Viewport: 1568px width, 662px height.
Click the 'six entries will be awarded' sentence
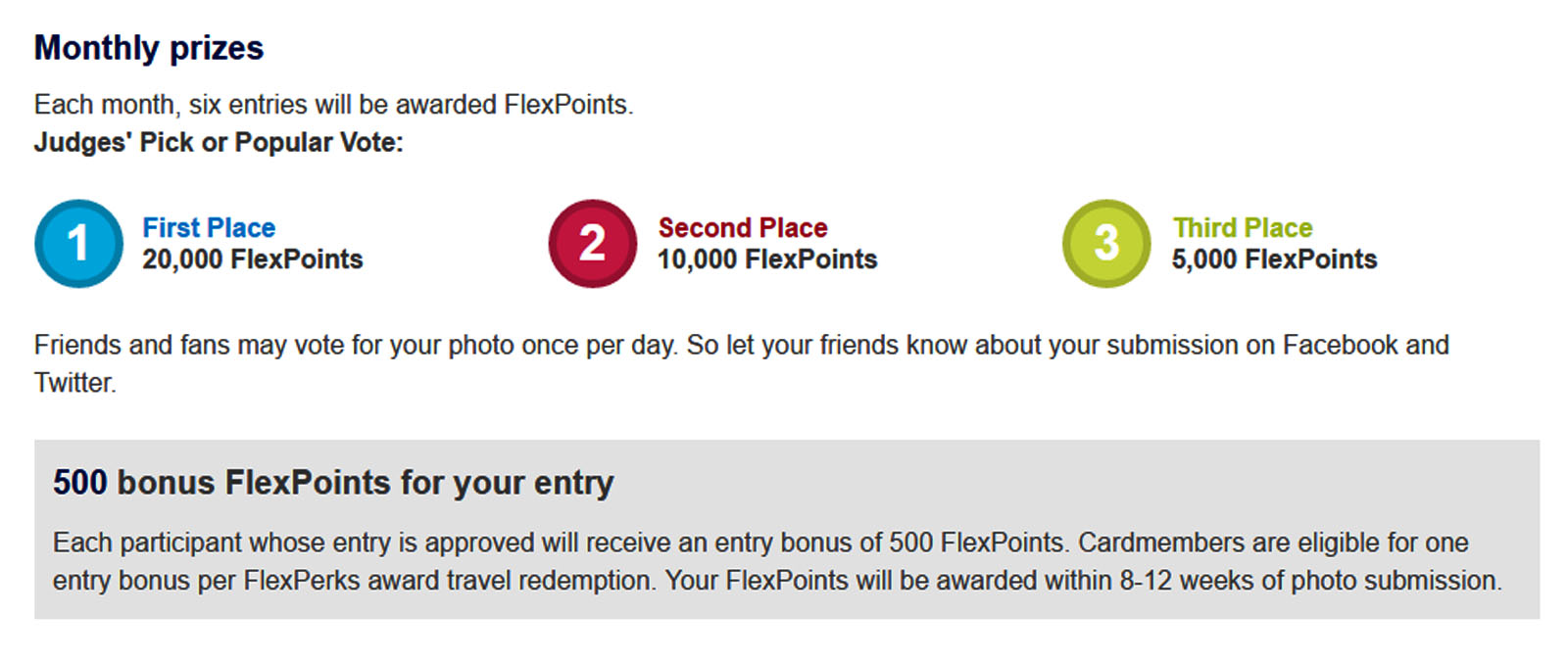tap(333, 105)
